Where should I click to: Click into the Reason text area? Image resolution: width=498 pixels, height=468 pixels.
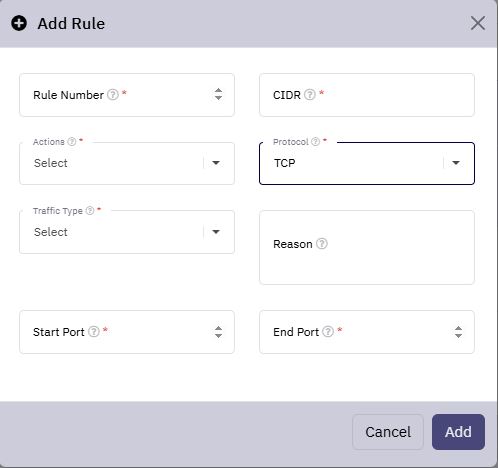[x=367, y=247]
